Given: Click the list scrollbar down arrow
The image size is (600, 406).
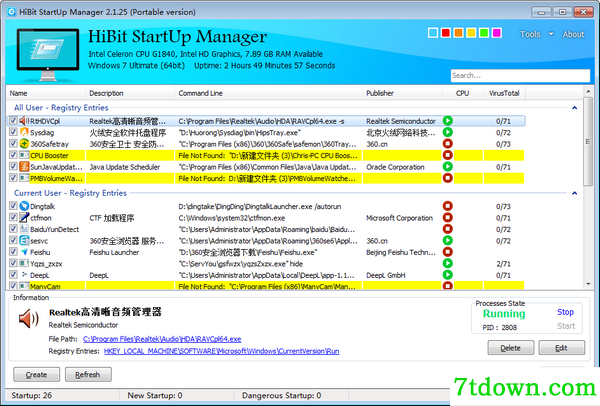Looking at the screenshot, I should click(588, 284).
